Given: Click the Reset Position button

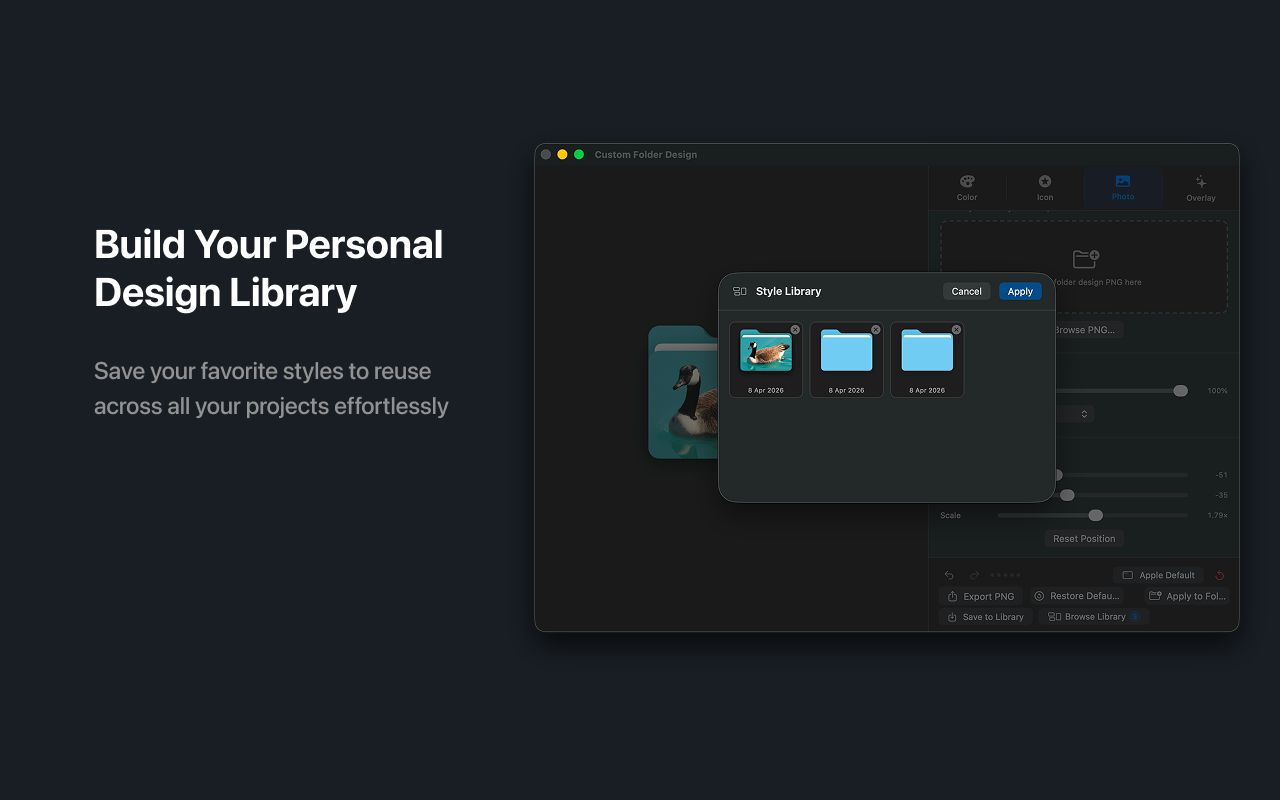Looking at the screenshot, I should [x=1083, y=538].
